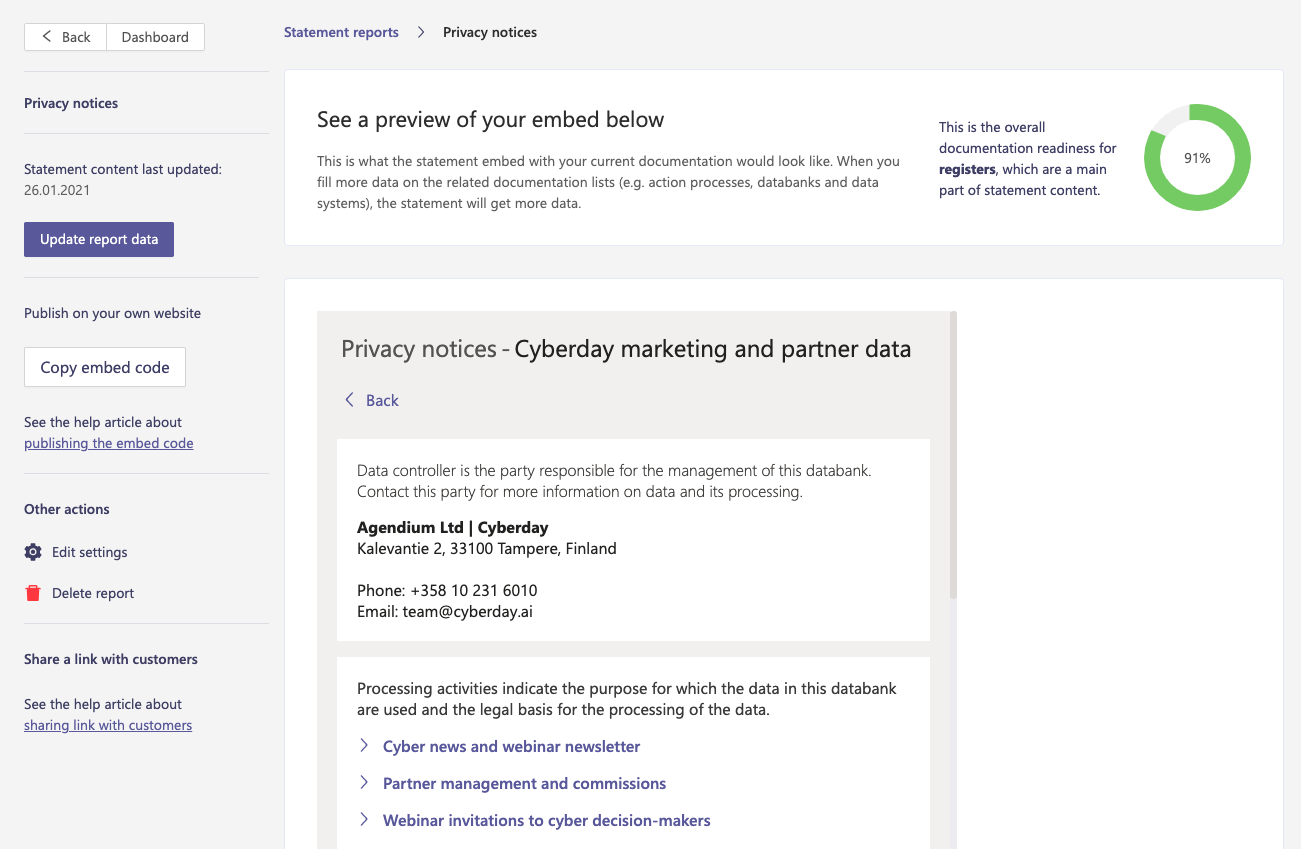
Task: Click the Copy embed code button
Action: pos(105,367)
